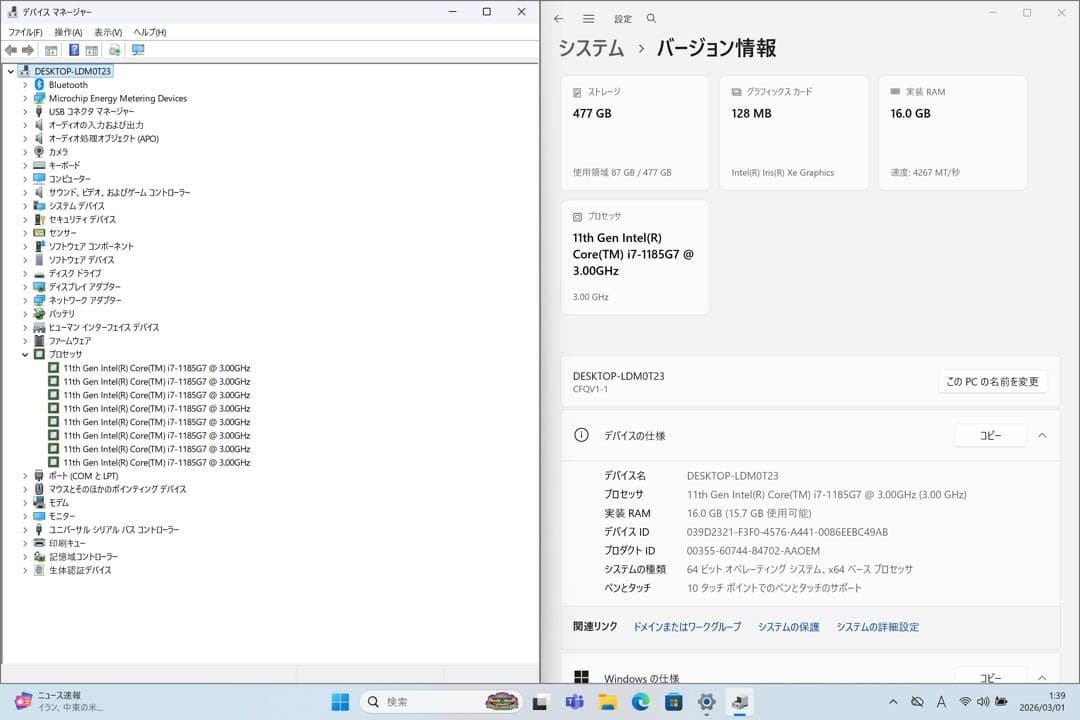Collapse the デバイスの仕様 section chevron
The width and height of the screenshot is (1080, 720).
tap(1045, 435)
